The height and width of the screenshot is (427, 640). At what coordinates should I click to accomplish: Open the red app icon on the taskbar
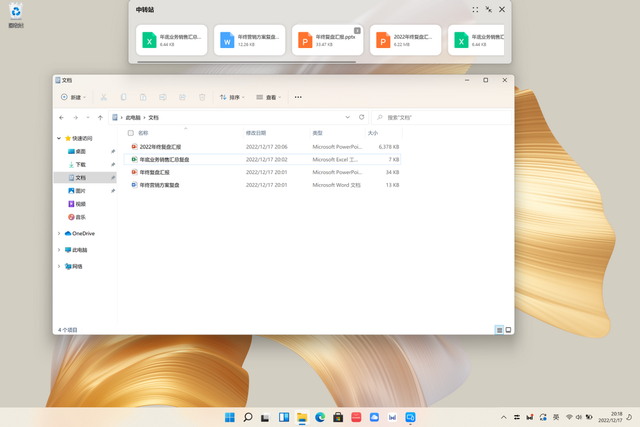[356, 417]
